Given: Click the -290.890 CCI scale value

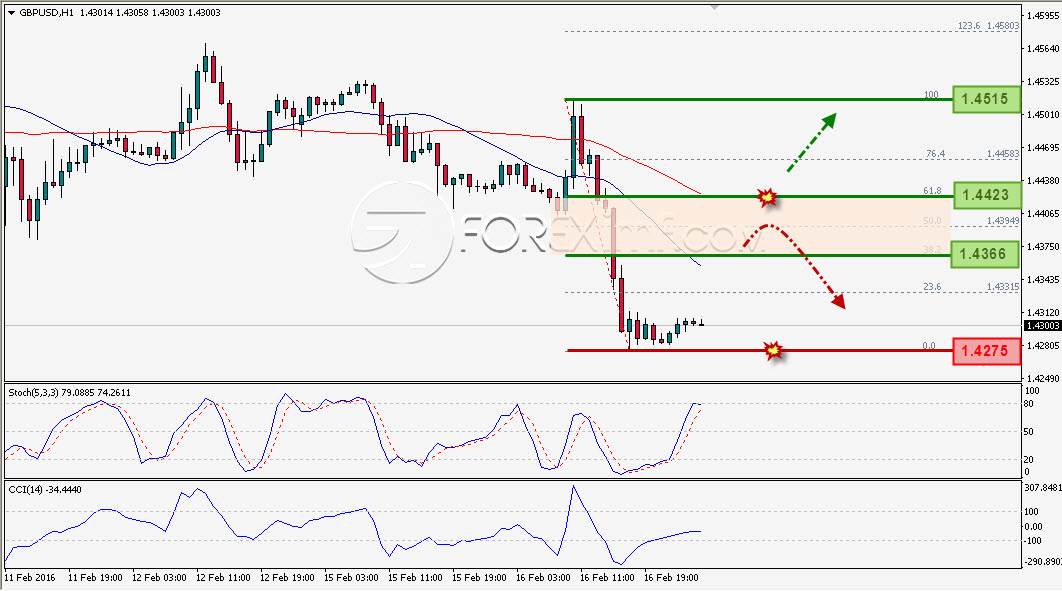Looking at the screenshot, I should coord(1043,562).
